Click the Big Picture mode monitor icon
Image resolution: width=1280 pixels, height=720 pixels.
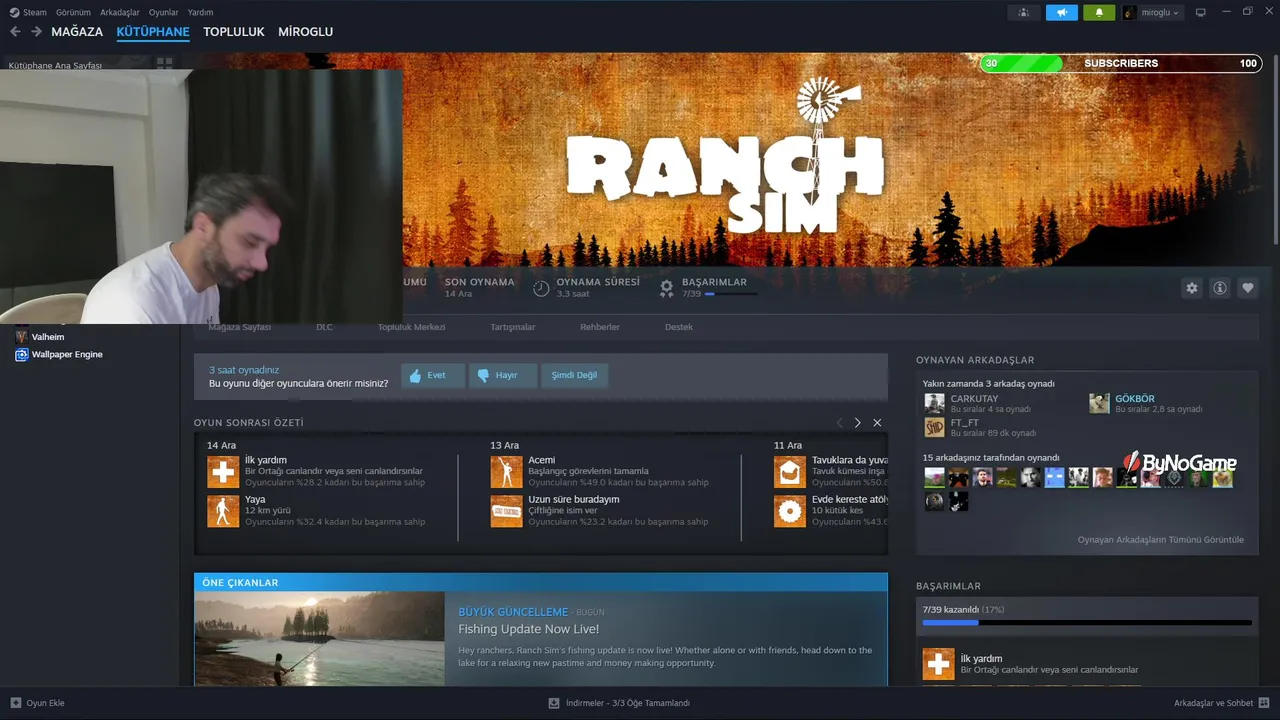click(1201, 12)
